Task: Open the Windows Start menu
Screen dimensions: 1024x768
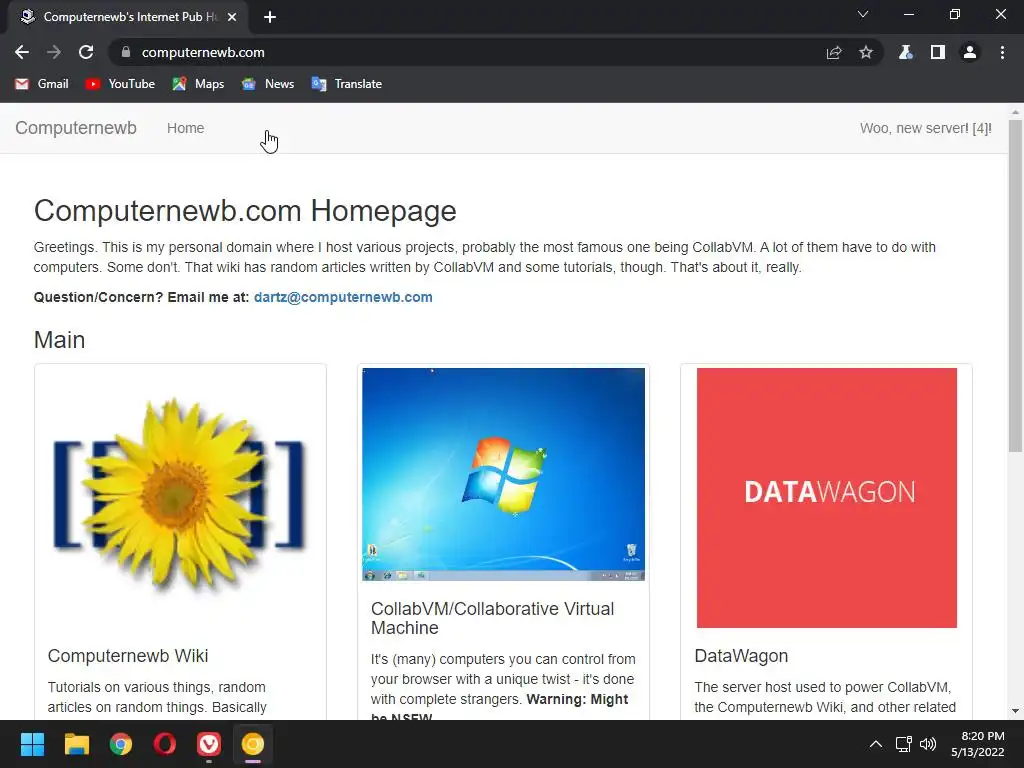Action: tap(32, 744)
